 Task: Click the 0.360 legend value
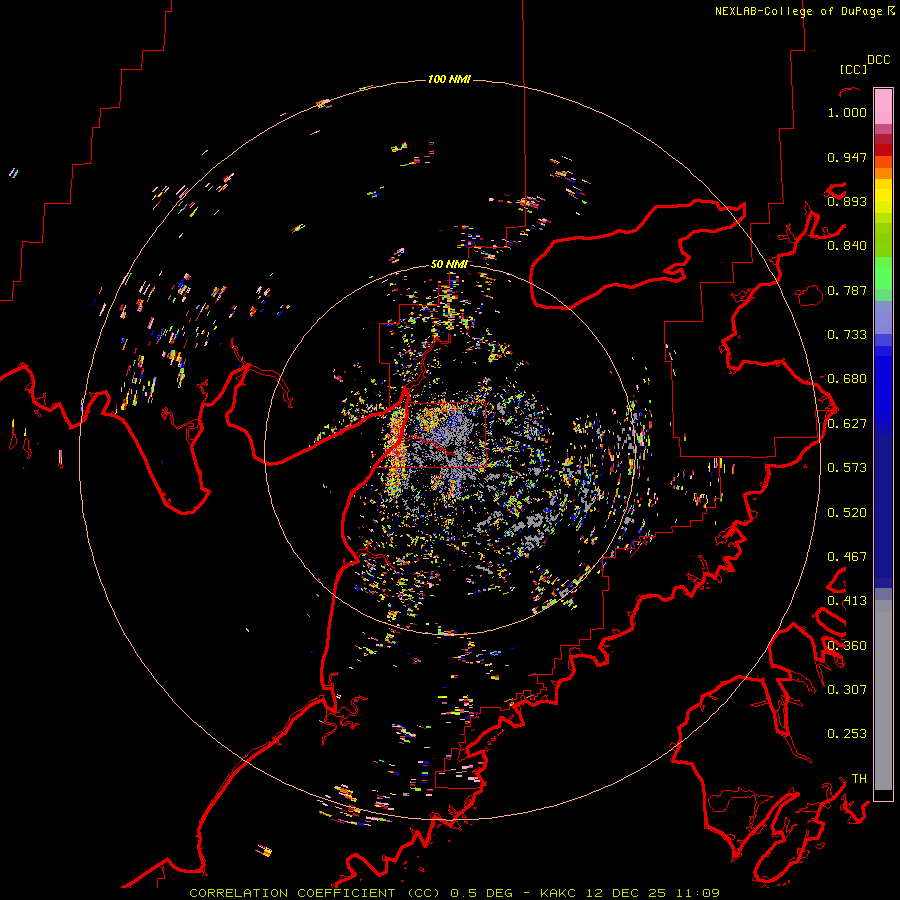click(847, 646)
